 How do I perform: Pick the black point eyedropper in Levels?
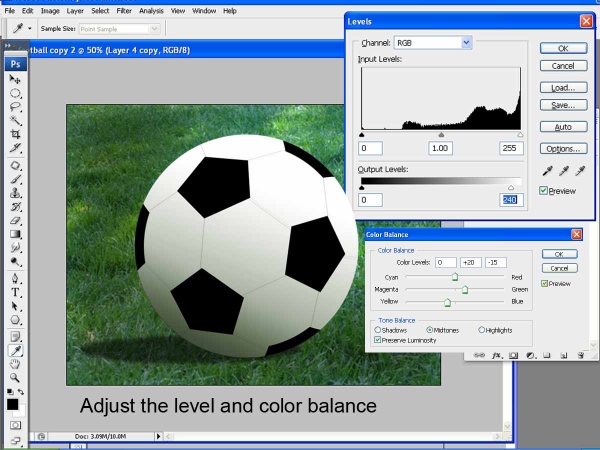(548, 171)
